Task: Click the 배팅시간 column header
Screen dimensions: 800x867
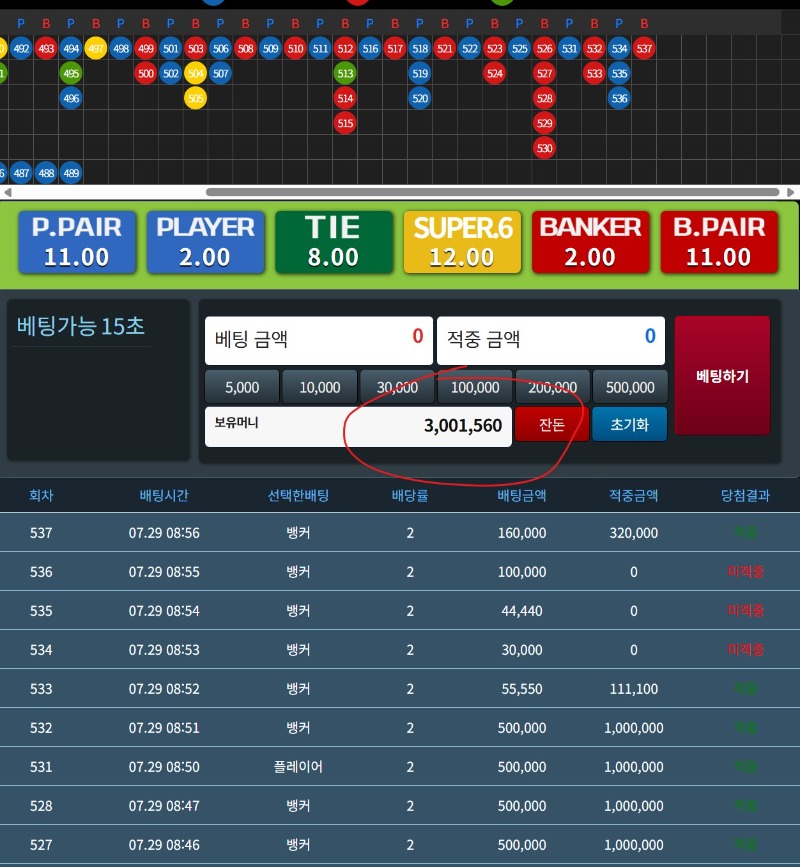Action: pyautogui.click(x=164, y=495)
